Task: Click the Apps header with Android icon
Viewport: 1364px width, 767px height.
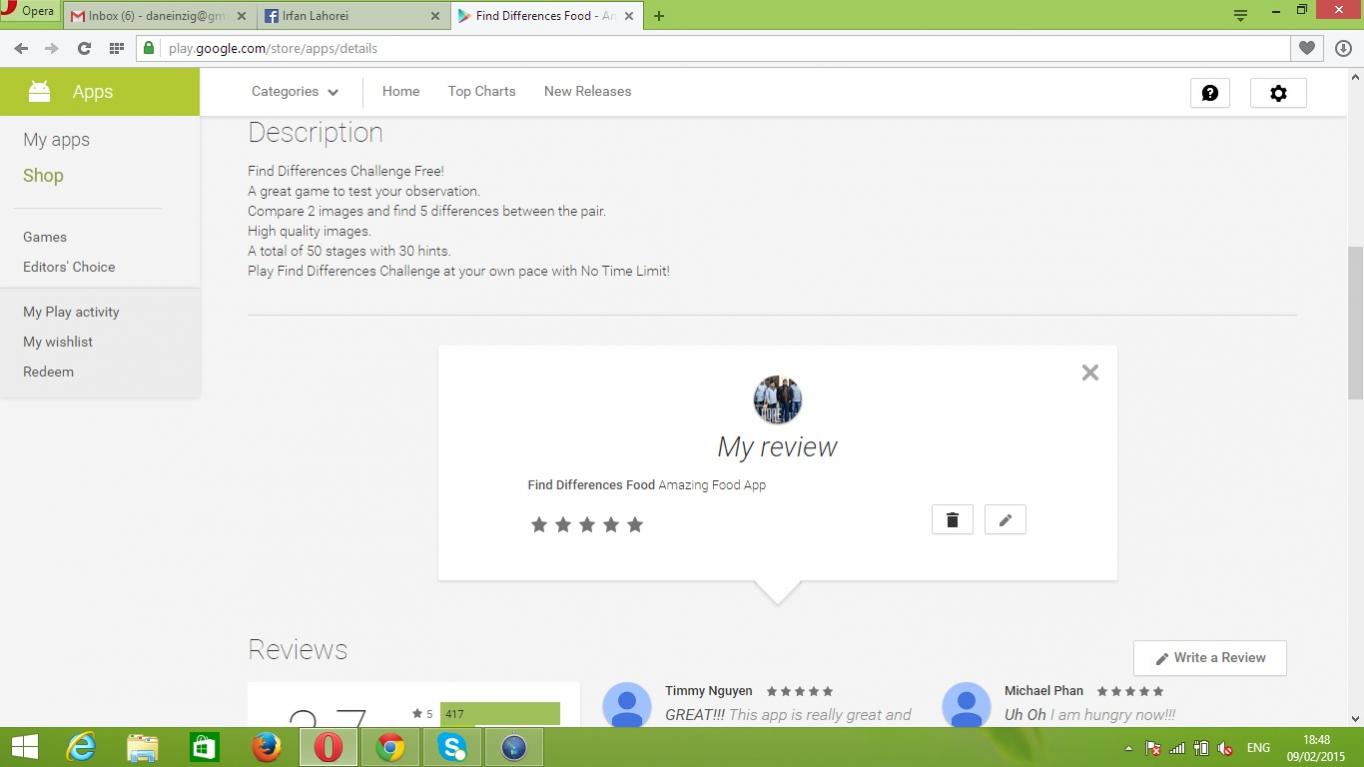Action: 100,92
